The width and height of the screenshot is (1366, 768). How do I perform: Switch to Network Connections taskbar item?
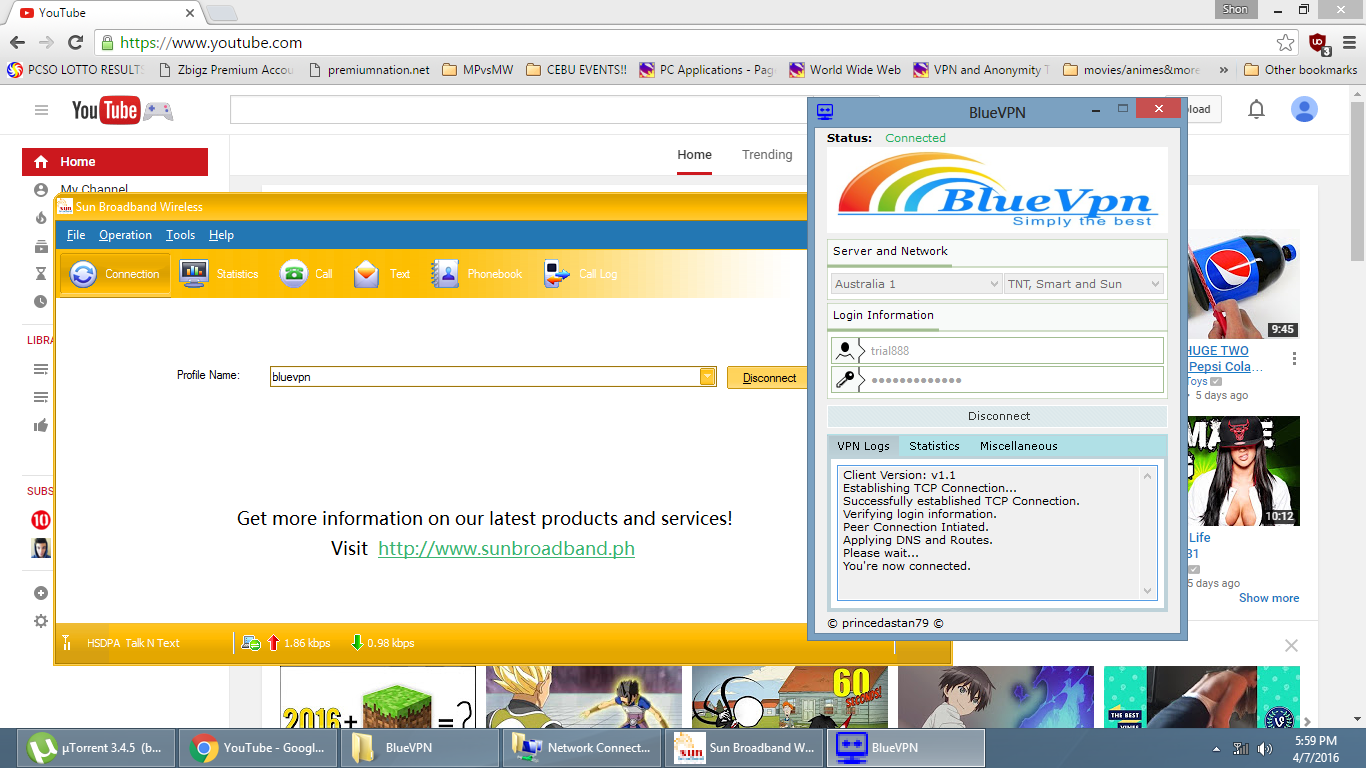coord(583,748)
